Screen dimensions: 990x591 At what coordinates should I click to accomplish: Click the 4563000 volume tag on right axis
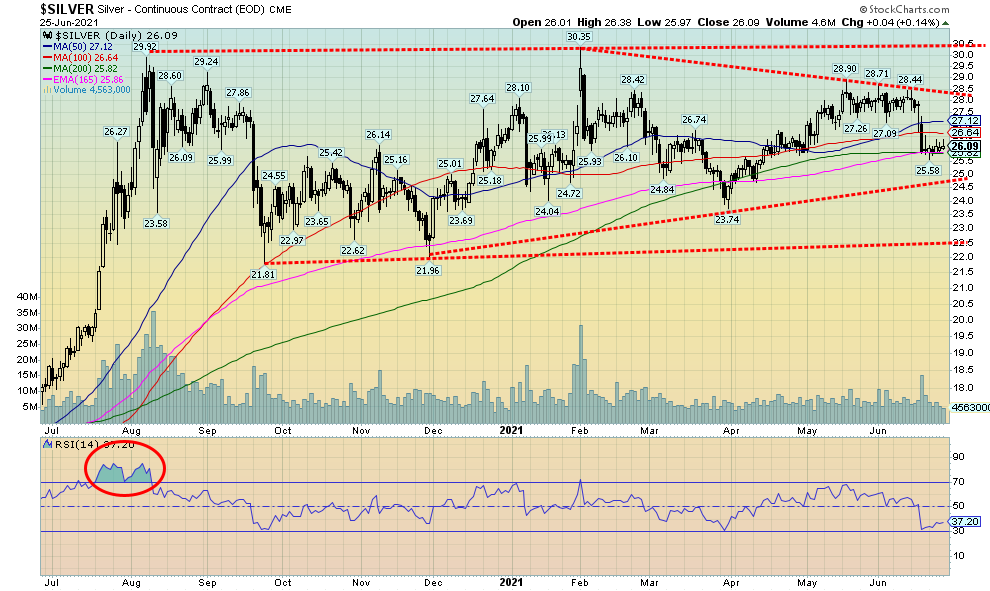tap(968, 408)
